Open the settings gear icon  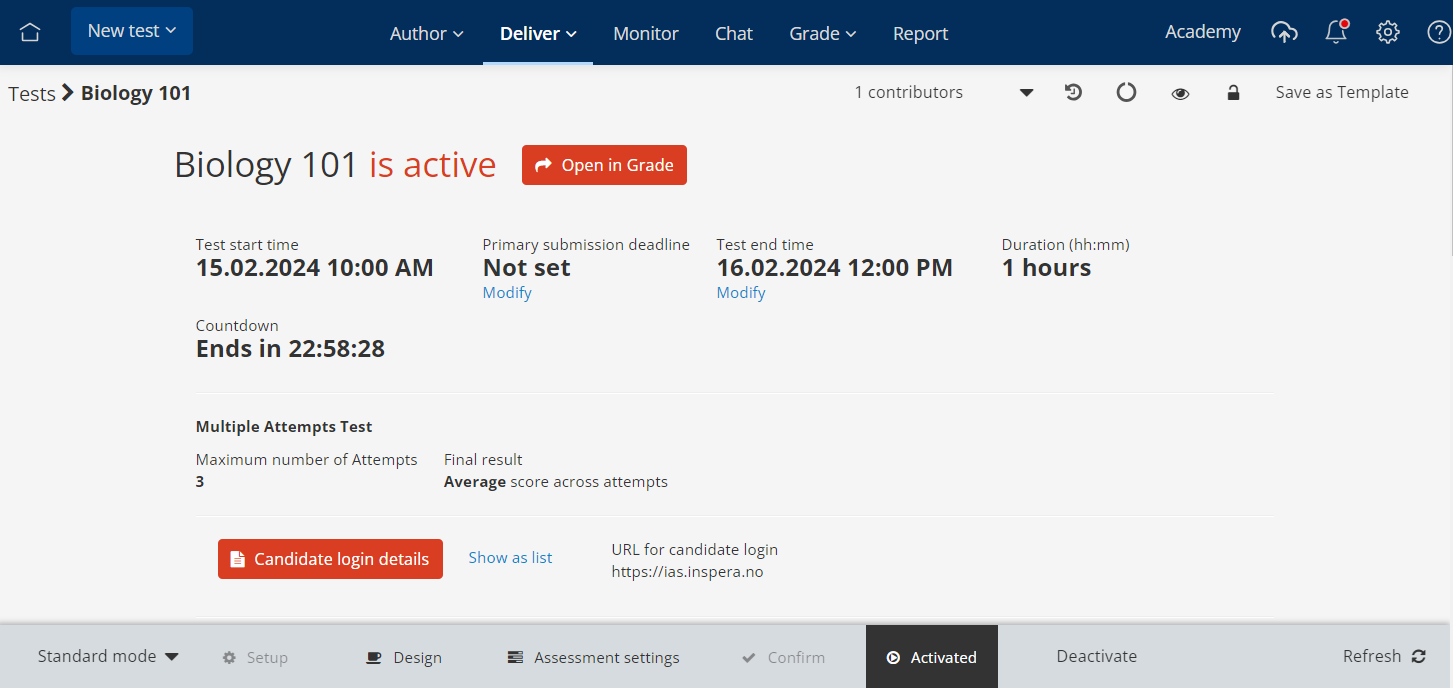pos(1387,32)
